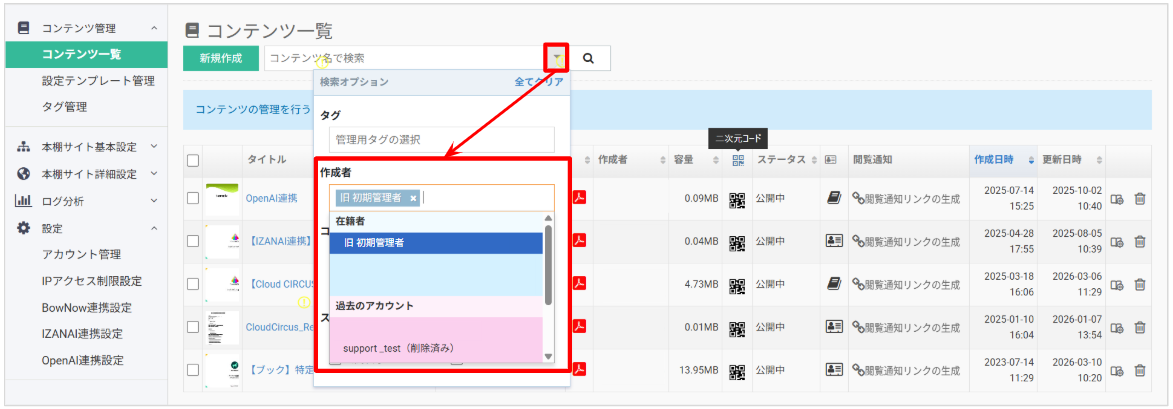Open タグ管理 in sidebar
This screenshot has height=409, width=1173.
pyautogui.click(x=64, y=107)
